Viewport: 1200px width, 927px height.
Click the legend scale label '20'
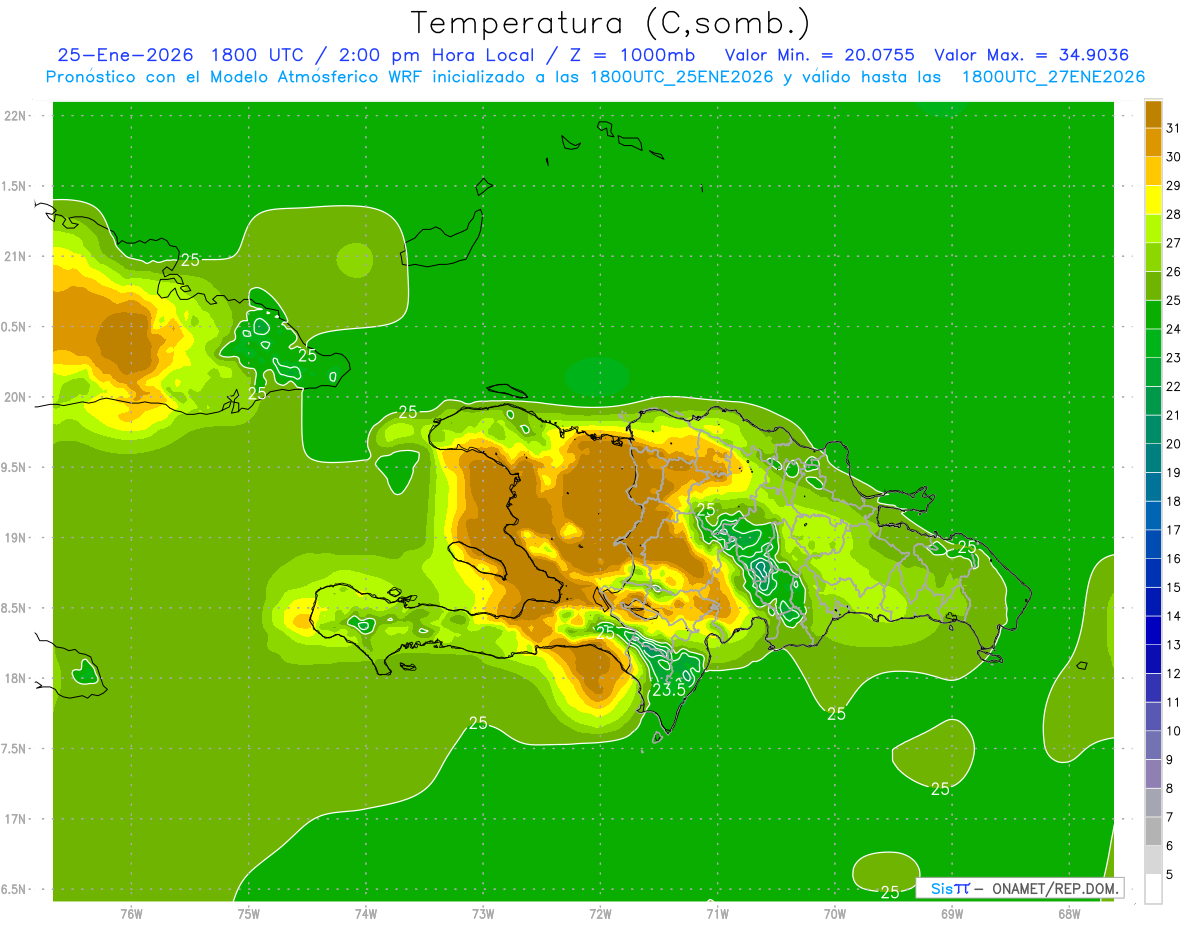[1174, 444]
